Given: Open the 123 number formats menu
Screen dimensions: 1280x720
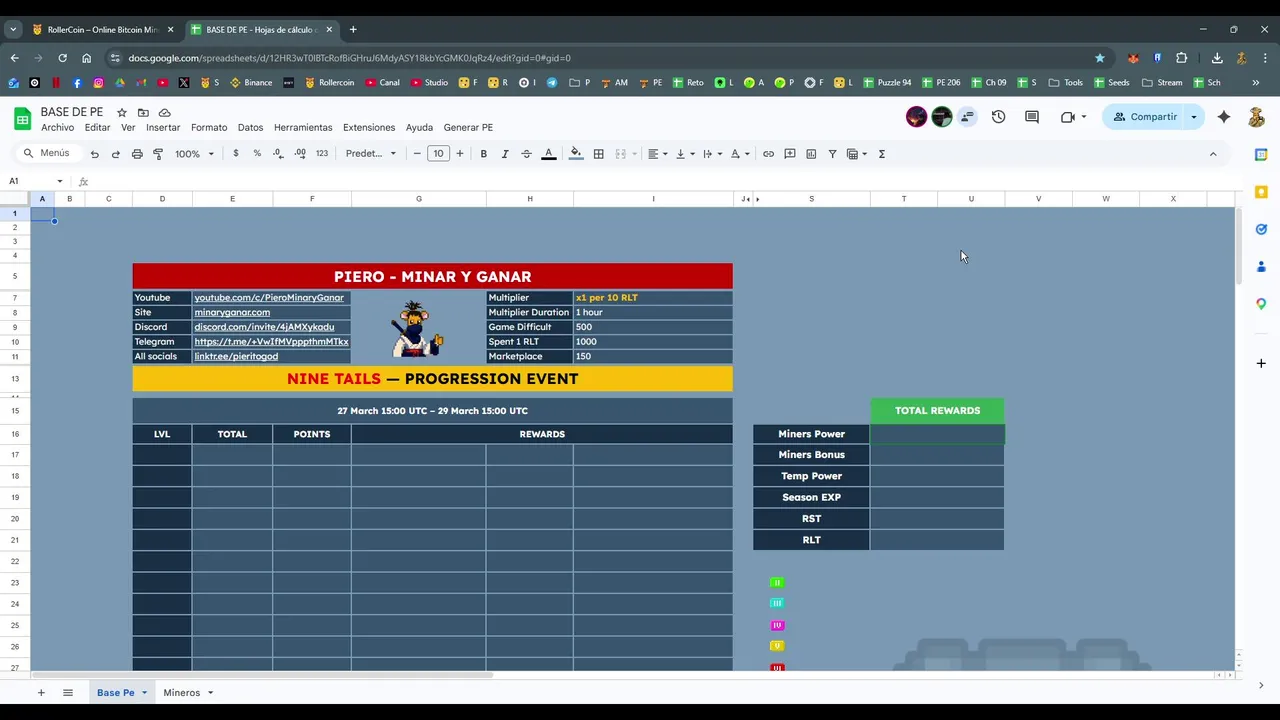Looking at the screenshot, I should (322, 154).
